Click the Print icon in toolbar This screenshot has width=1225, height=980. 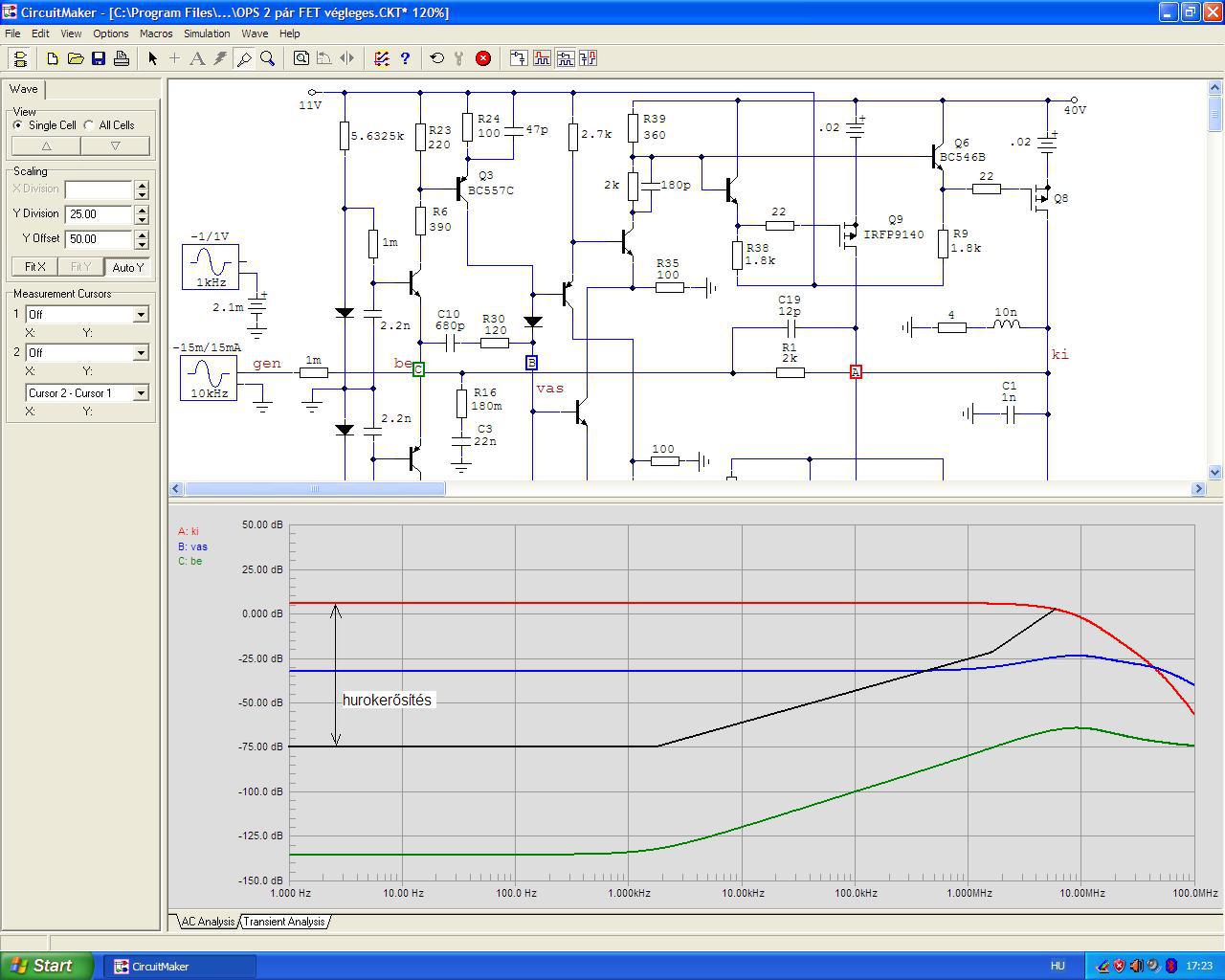click(x=122, y=58)
